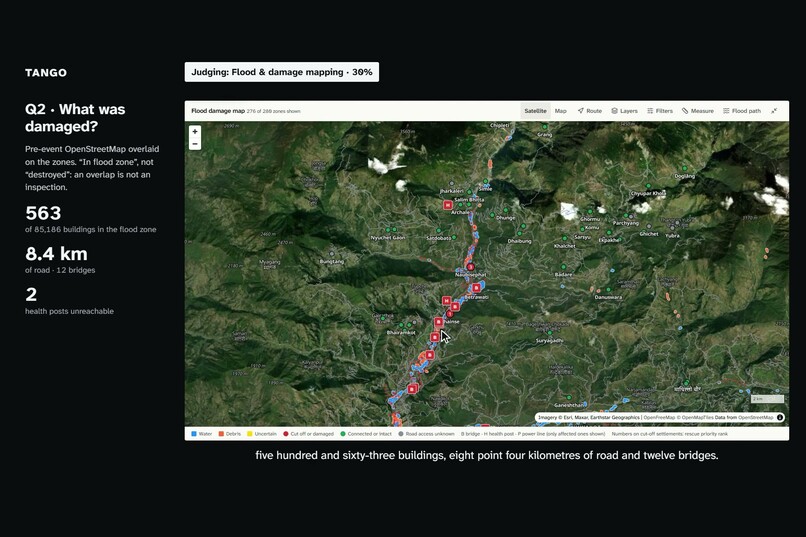This screenshot has height=537, width=806.
Task: Click the Jharkaleri place label
Action: [451, 191]
